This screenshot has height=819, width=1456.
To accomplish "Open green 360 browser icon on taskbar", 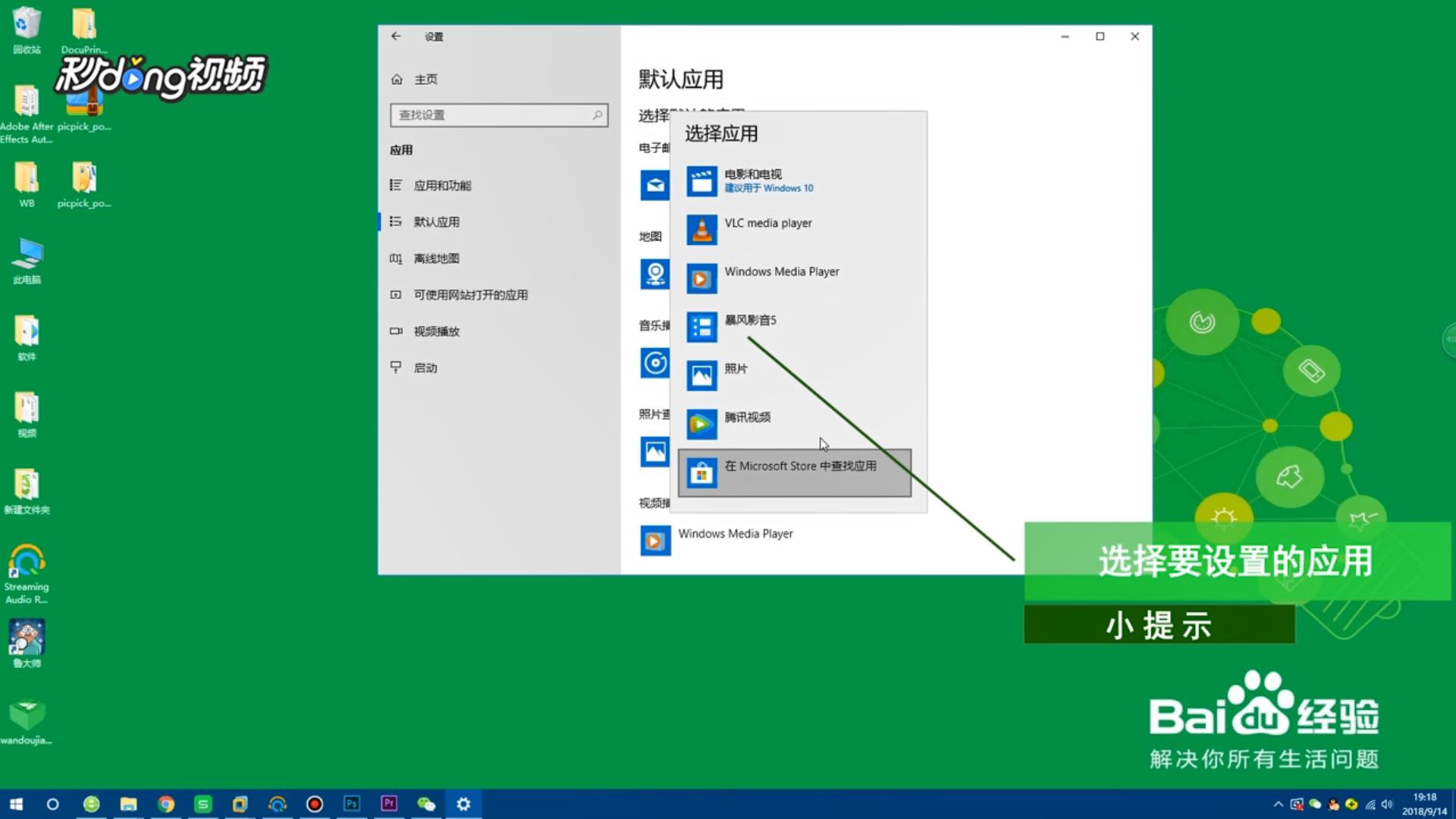I will 91,804.
